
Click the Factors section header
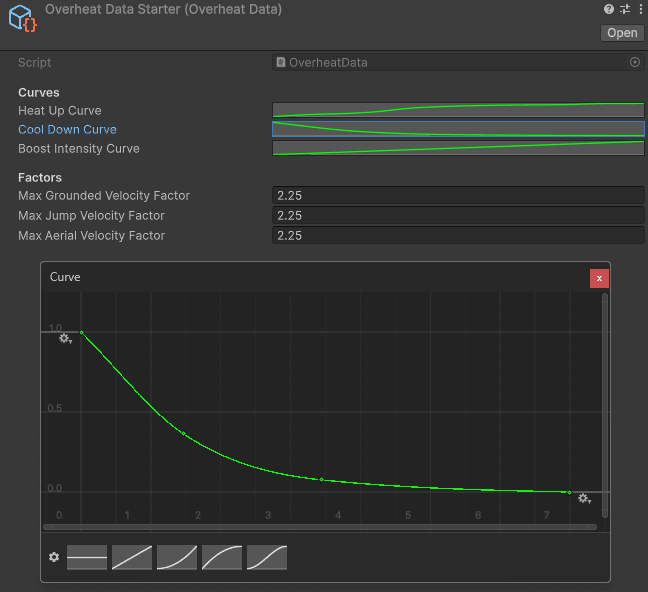[x=40, y=177]
